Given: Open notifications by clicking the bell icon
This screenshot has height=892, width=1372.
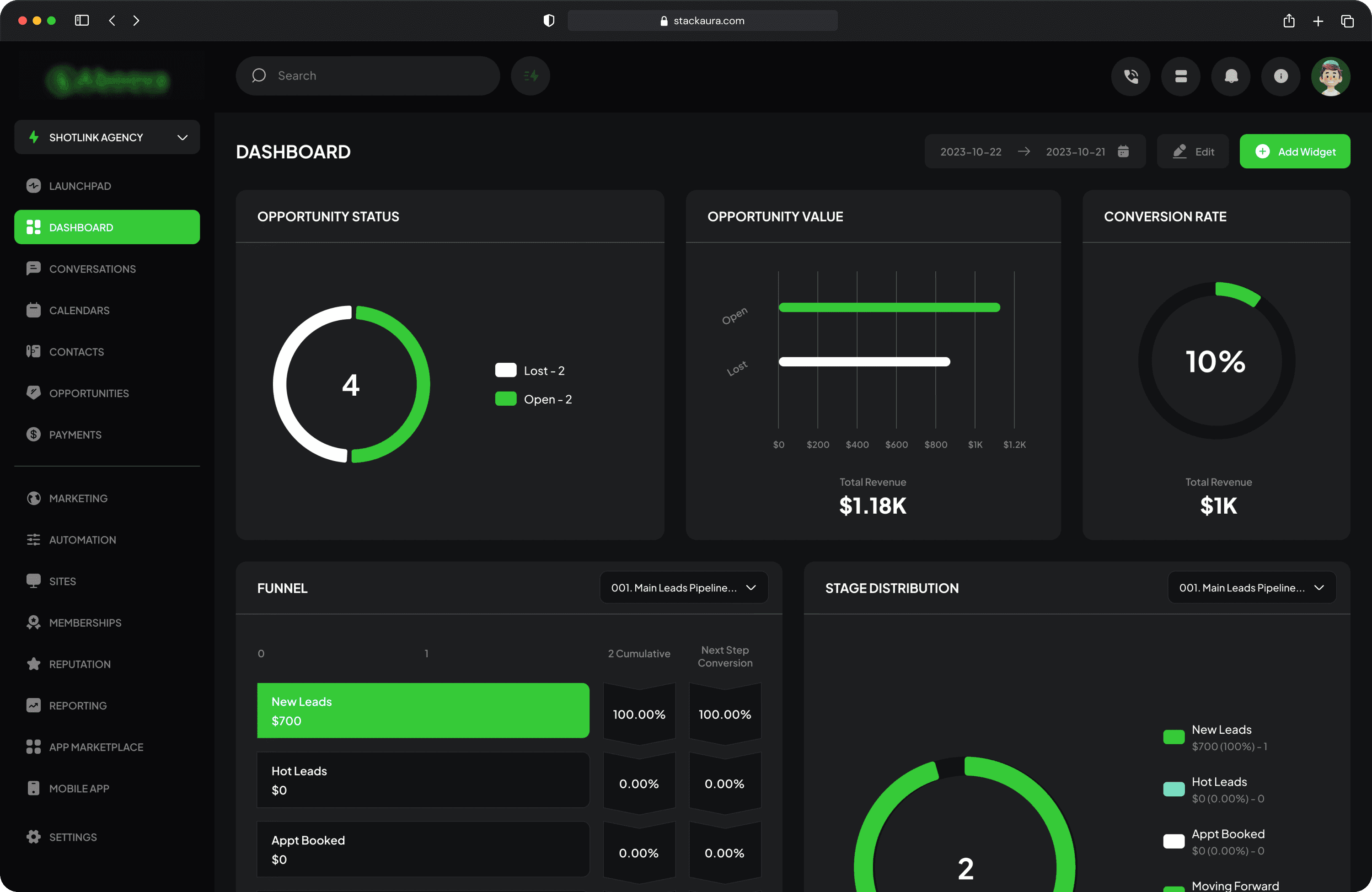Looking at the screenshot, I should 1231,76.
